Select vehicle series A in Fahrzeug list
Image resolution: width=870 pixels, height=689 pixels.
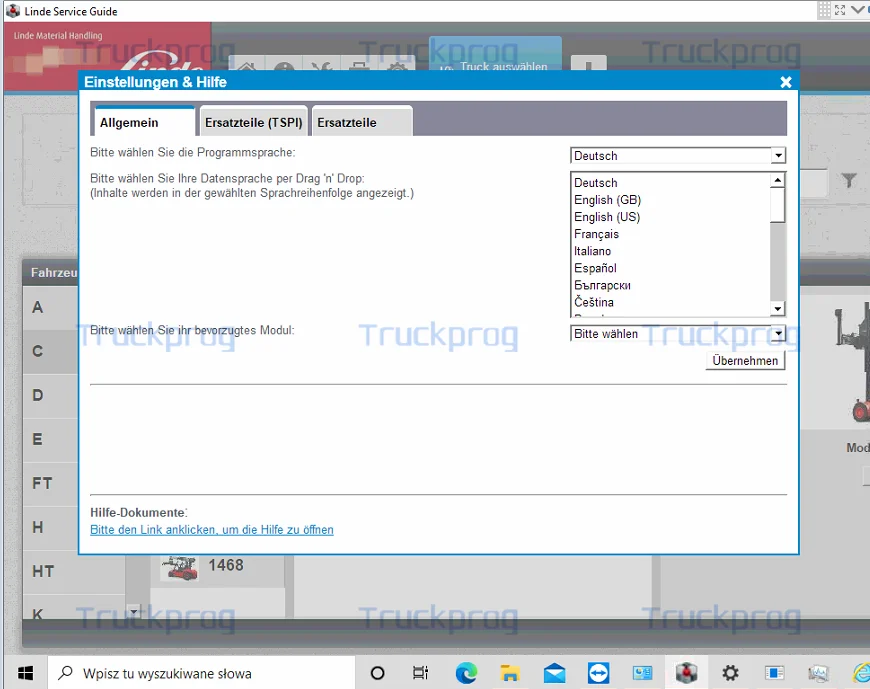click(50, 307)
